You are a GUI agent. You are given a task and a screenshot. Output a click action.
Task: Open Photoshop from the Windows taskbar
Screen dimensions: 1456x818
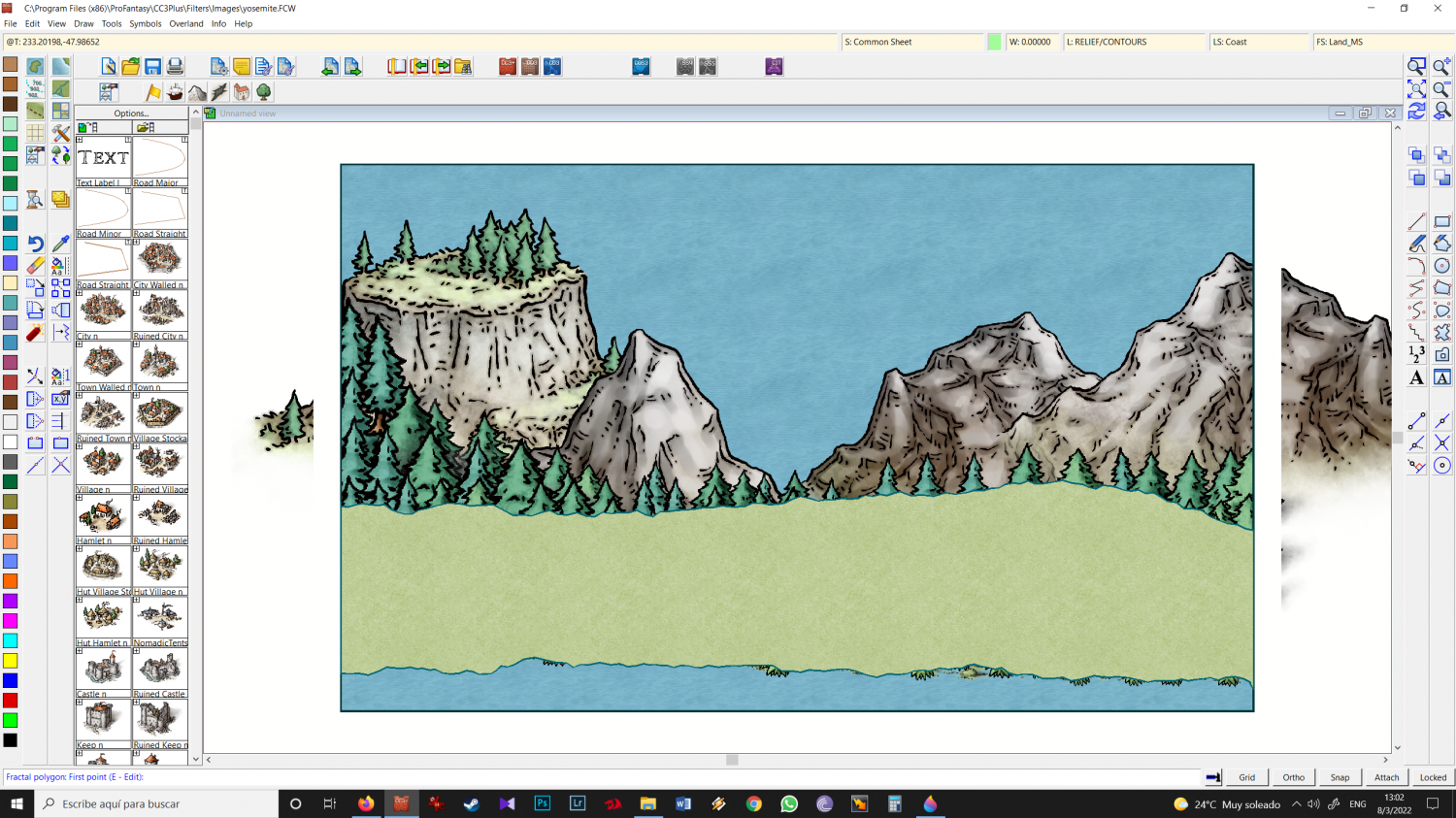542,803
